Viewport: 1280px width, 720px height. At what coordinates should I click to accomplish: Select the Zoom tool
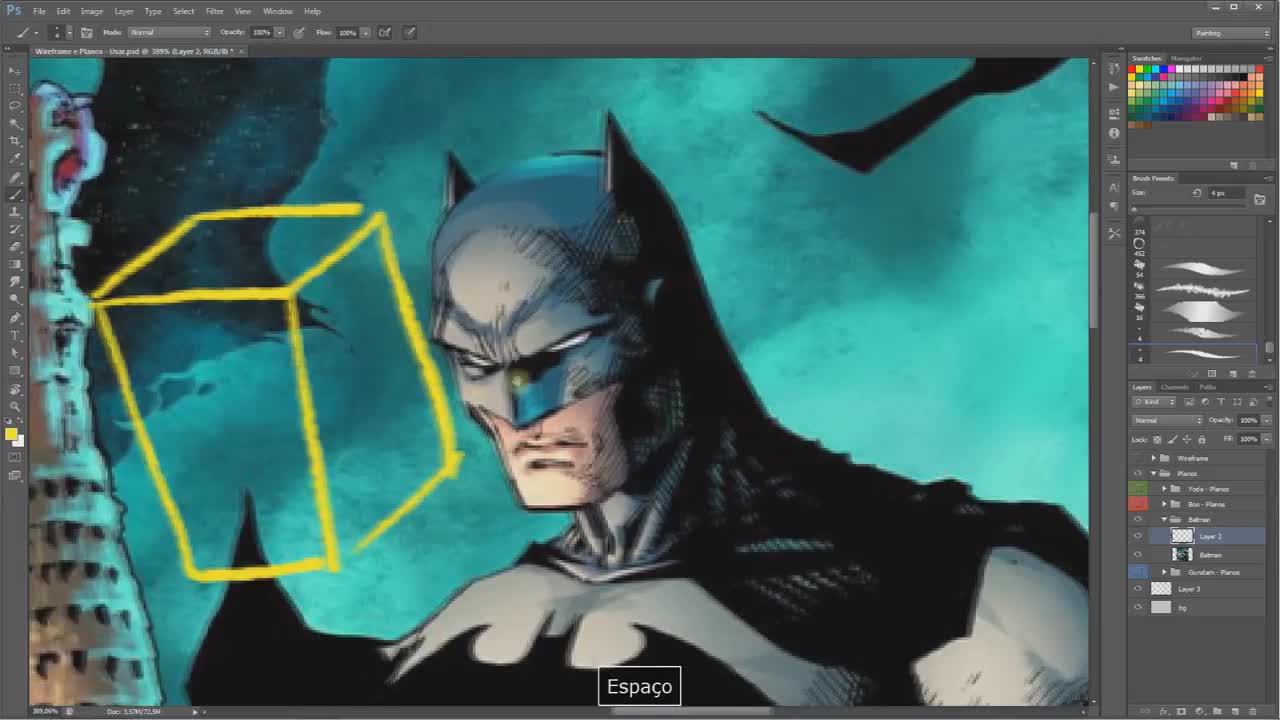(15, 406)
